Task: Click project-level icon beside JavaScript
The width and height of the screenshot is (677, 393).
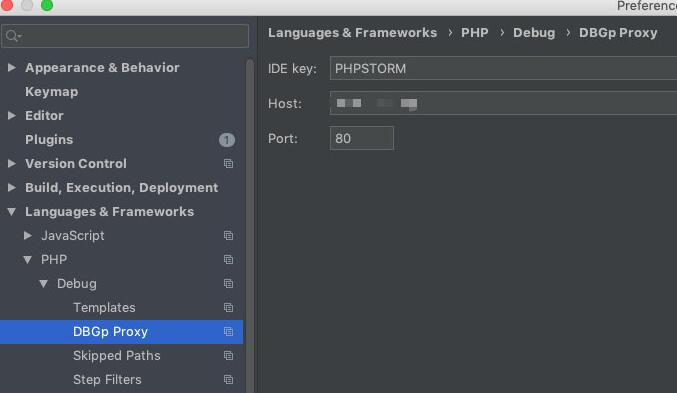Action: [x=228, y=235]
